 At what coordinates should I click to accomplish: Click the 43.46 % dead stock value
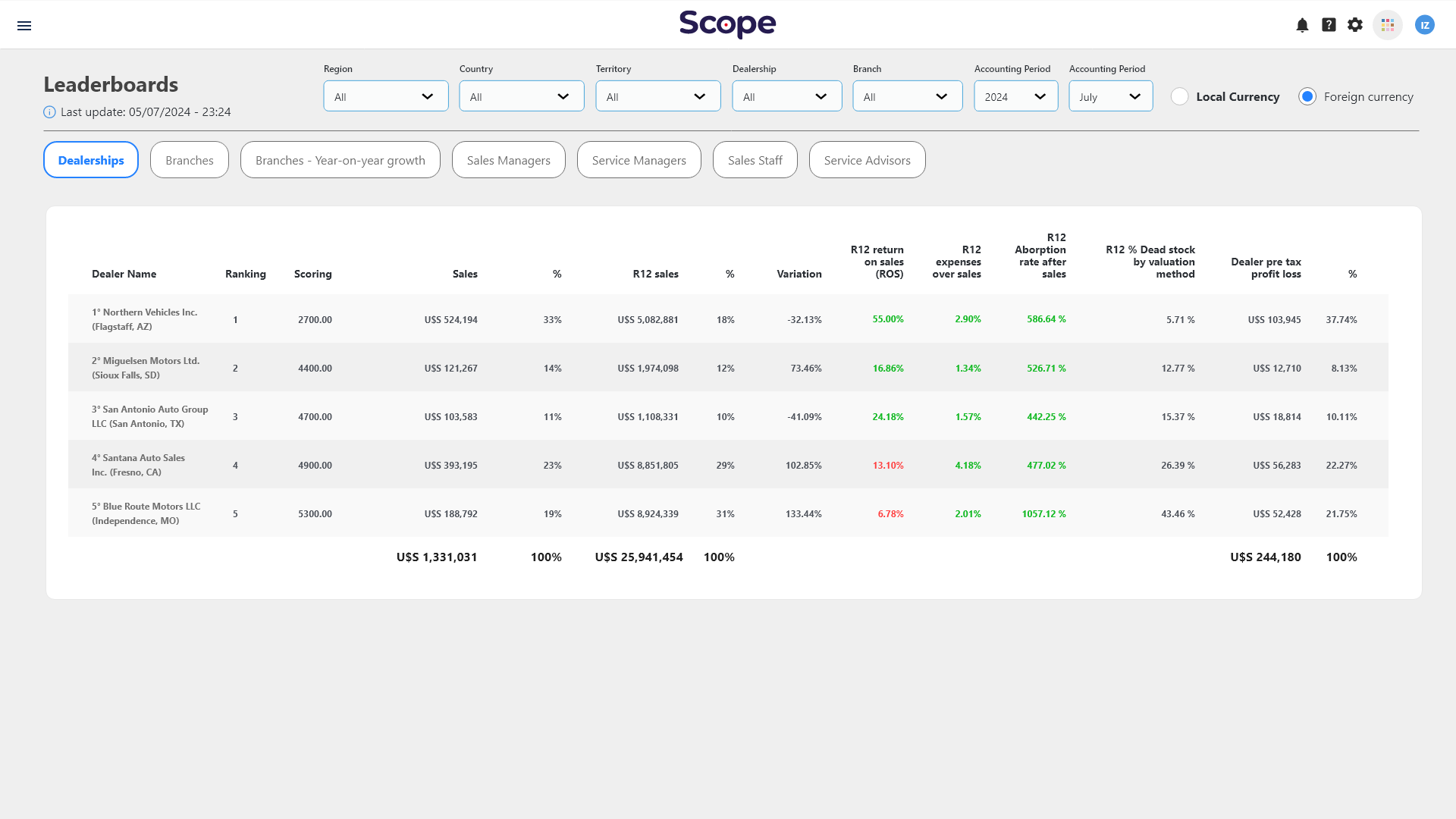coord(1178,514)
